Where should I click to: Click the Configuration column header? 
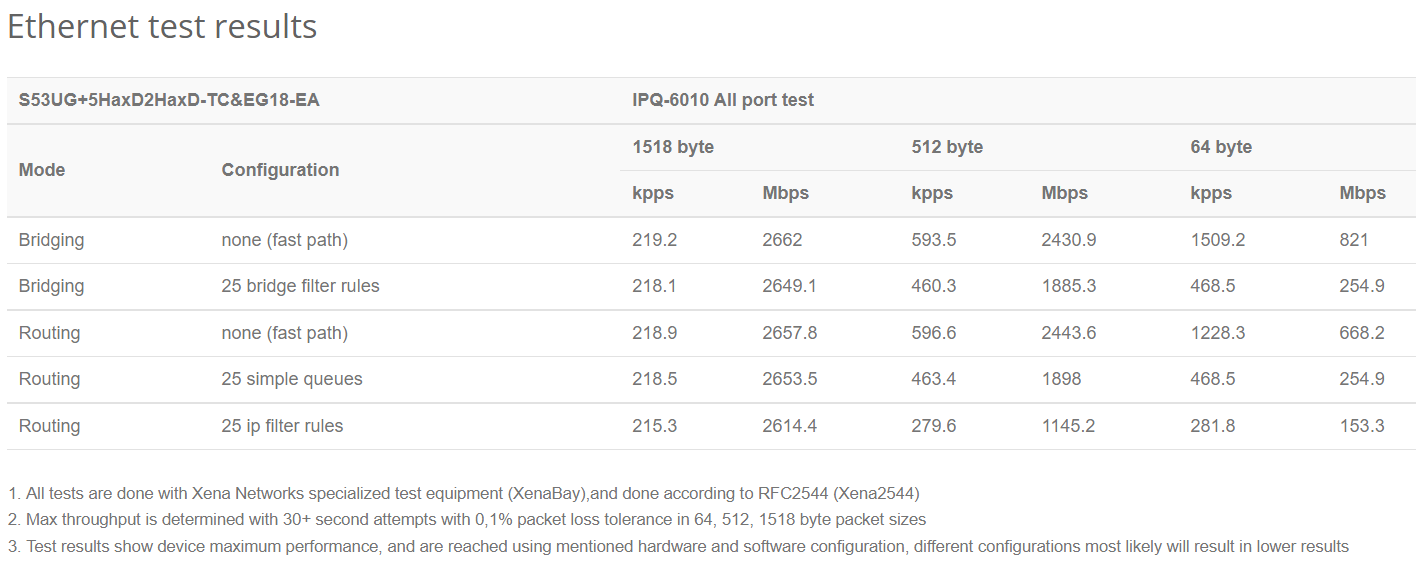(x=280, y=170)
